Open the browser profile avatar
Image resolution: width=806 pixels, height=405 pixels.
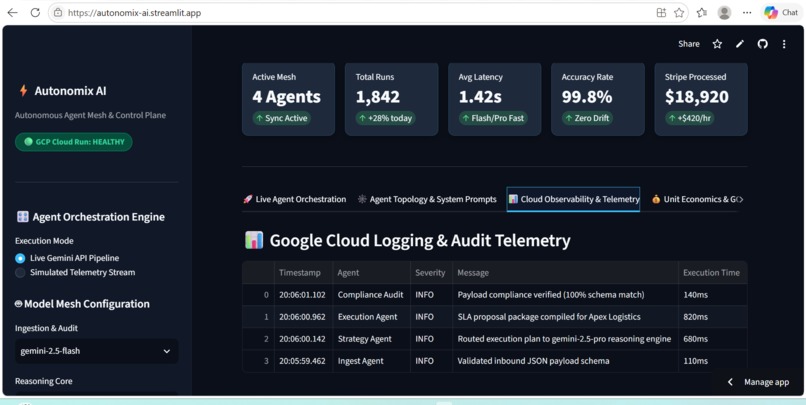724,13
